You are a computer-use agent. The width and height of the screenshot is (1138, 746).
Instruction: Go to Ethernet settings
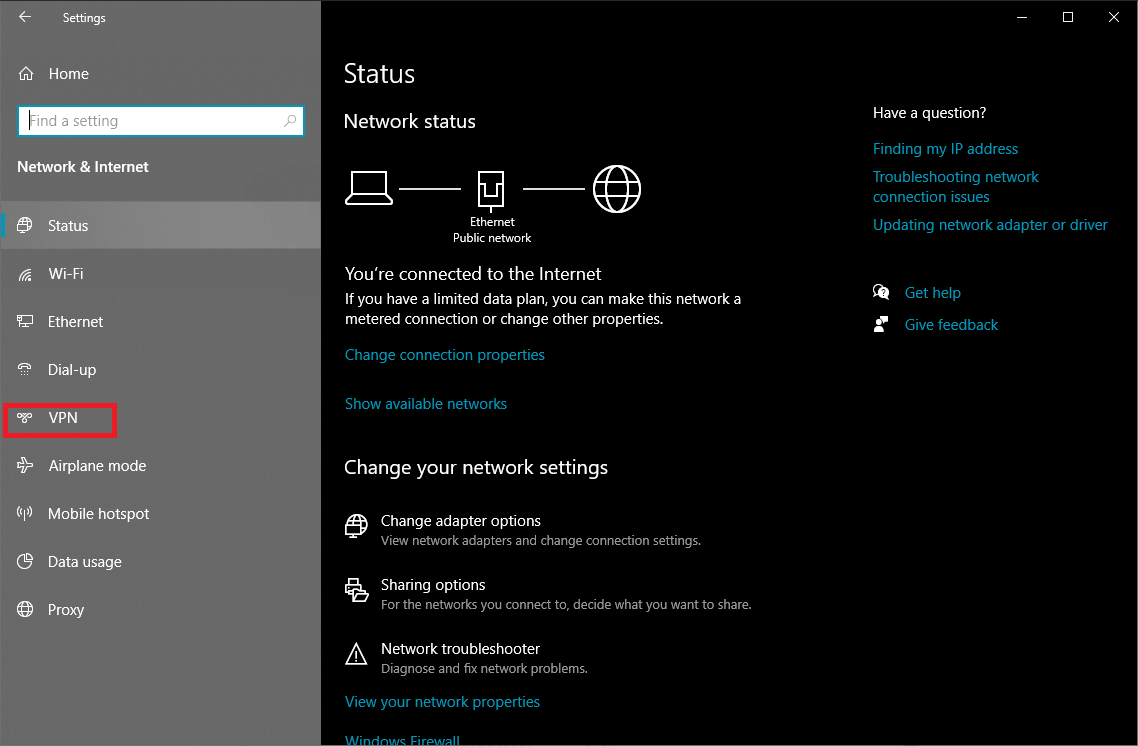click(x=160, y=321)
